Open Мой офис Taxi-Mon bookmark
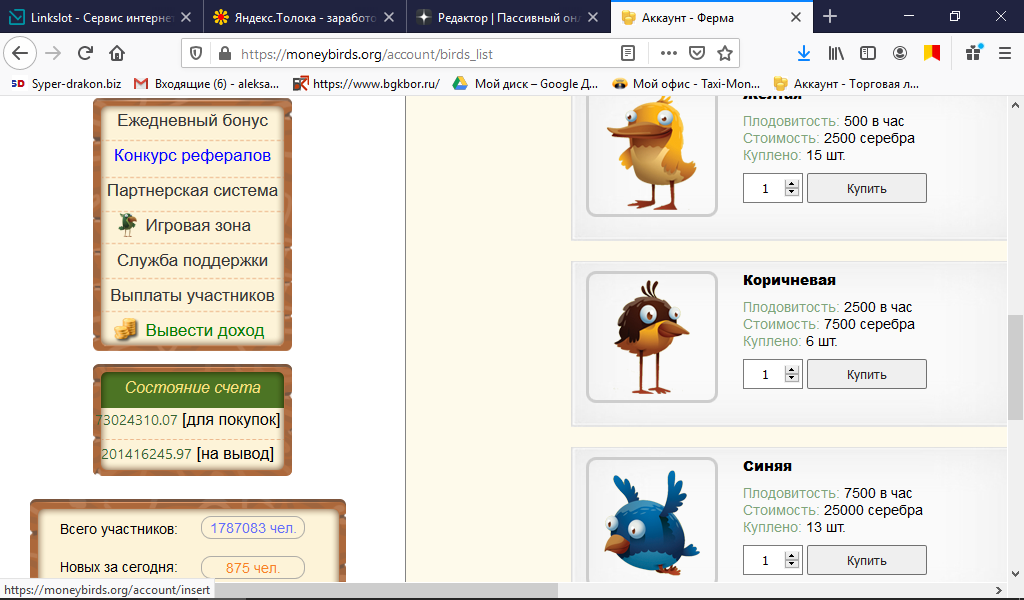 pyautogui.click(x=686, y=84)
